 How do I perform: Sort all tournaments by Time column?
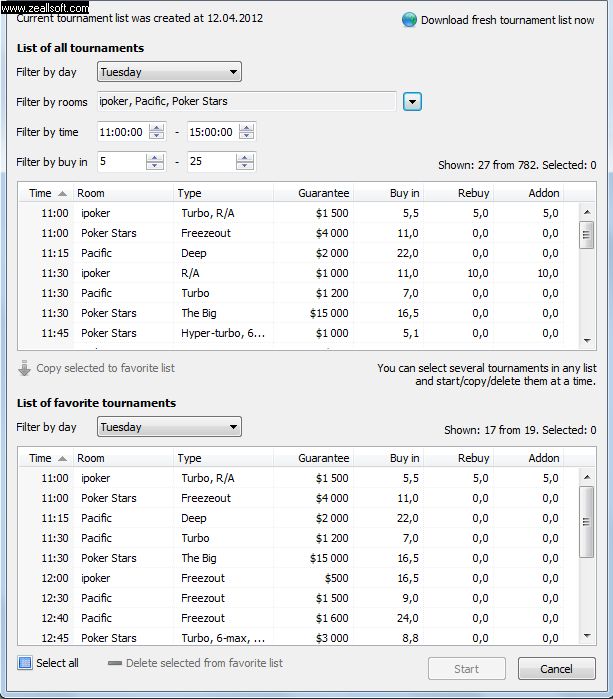[x=45, y=193]
